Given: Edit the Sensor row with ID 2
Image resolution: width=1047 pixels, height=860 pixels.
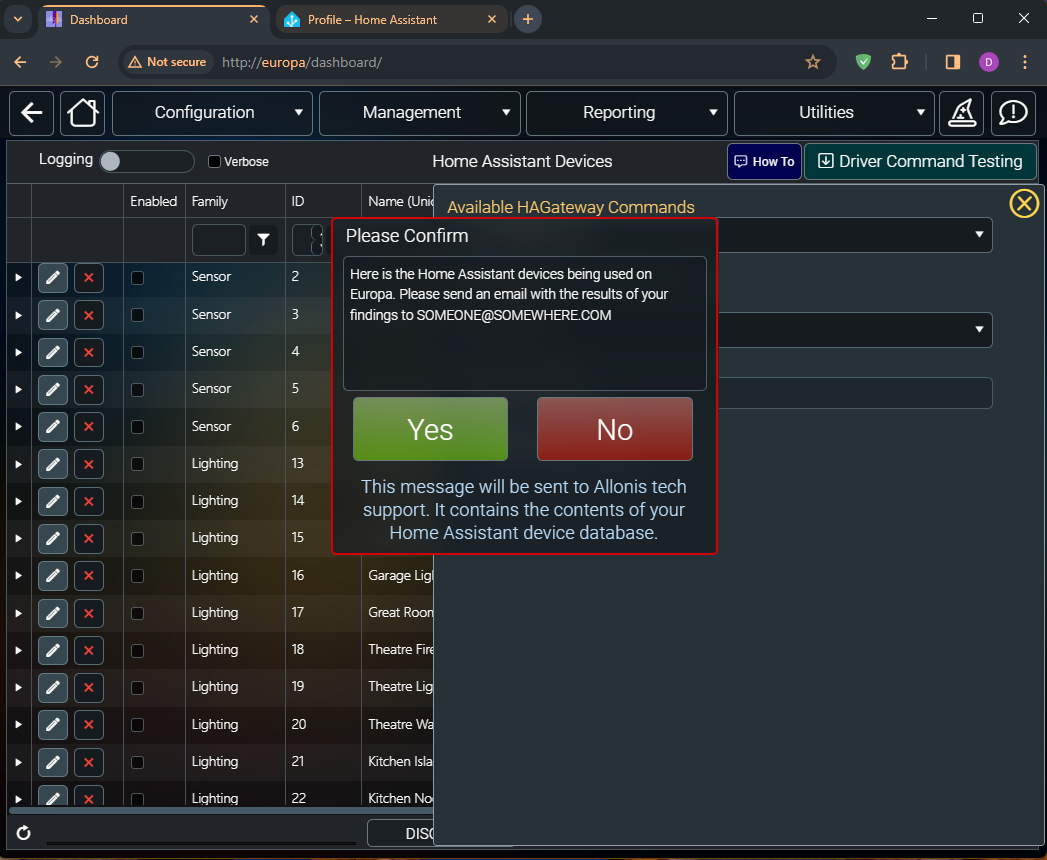Looking at the screenshot, I should pos(53,278).
